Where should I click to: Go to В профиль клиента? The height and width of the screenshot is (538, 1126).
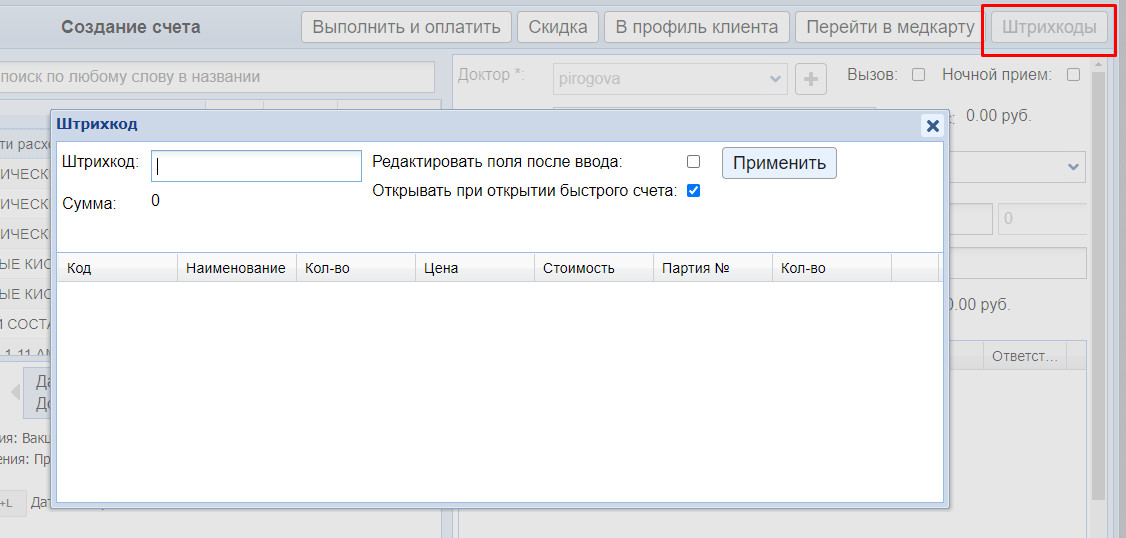pos(697,27)
